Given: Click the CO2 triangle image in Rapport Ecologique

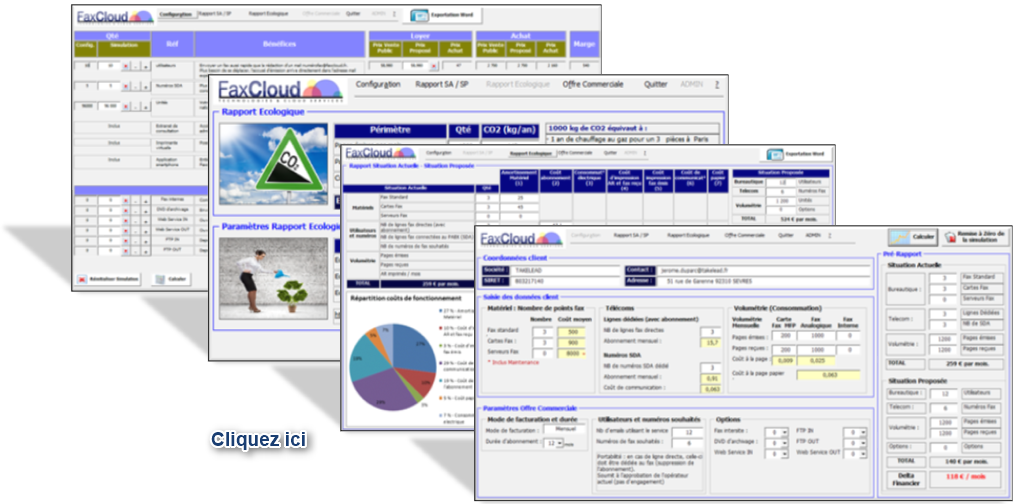Looking at the screenshot, I should [273, 164].
